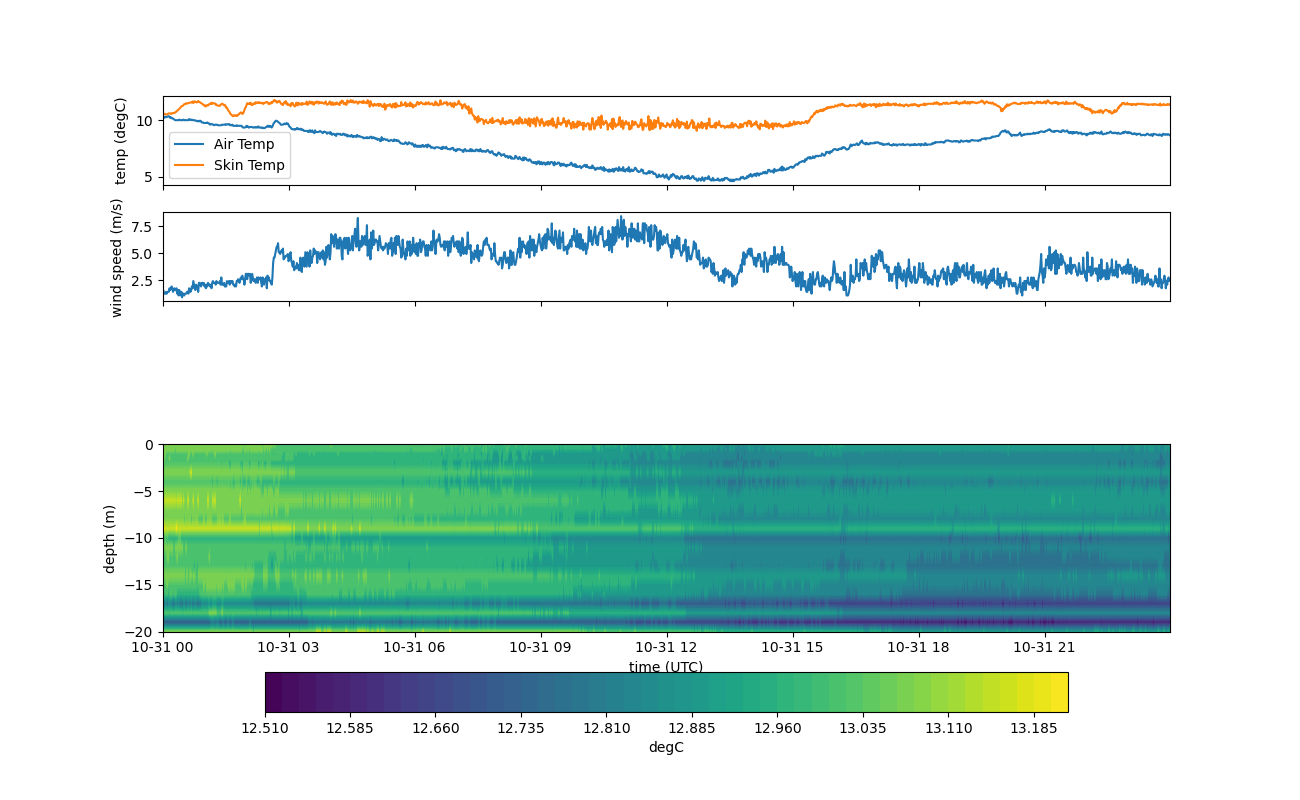Click the -10 depth tick label
Viewport: 1300px width, 800px height.
pos(142,538)
